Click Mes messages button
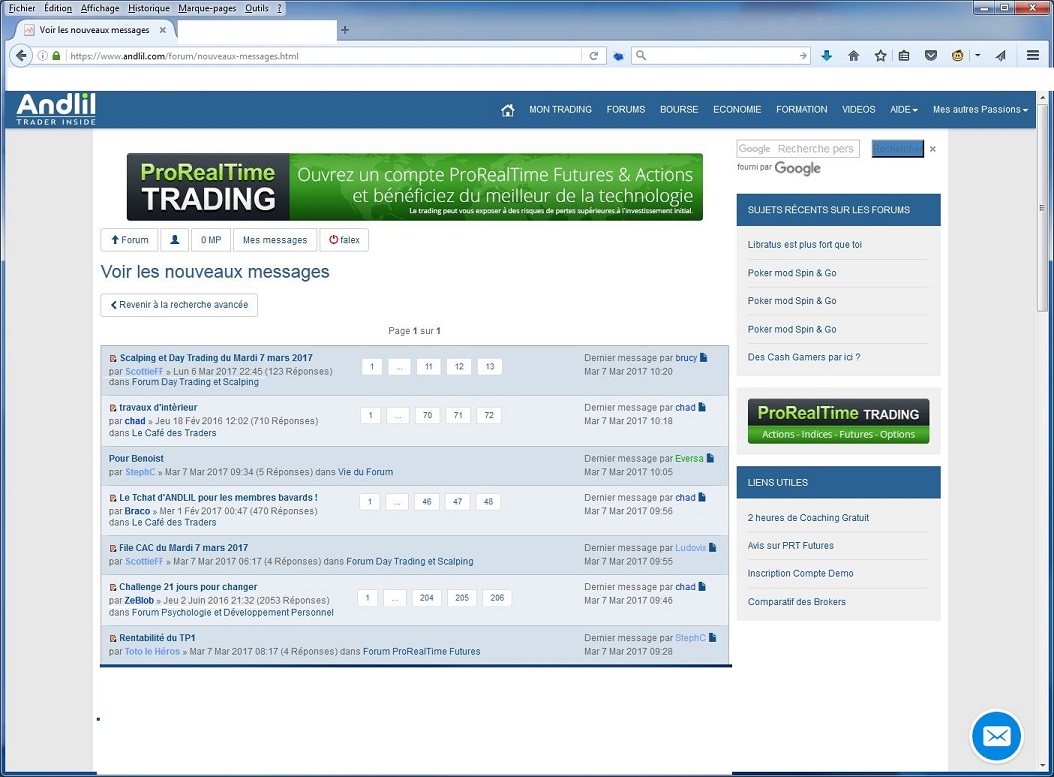This screenshot has height=777, width=1054. coord(275,240)
